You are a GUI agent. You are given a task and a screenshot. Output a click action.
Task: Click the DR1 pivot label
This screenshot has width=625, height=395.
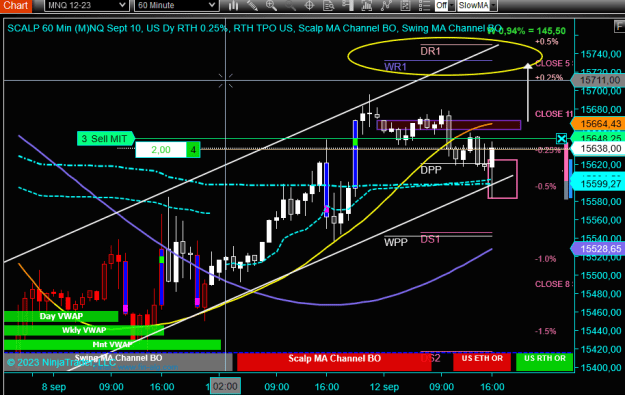click(x=430, y=51)
